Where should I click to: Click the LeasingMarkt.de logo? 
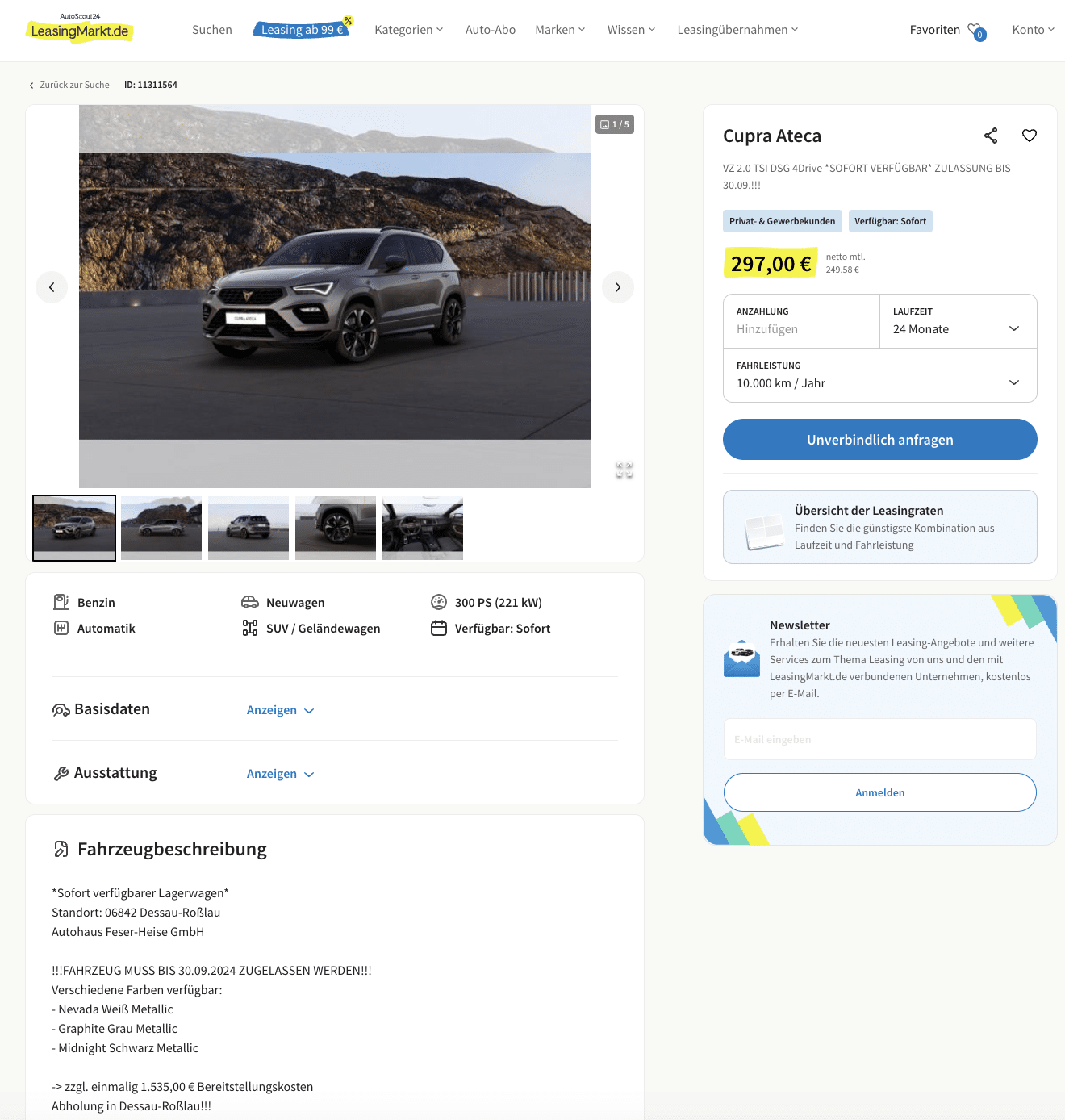pos(79,30)
